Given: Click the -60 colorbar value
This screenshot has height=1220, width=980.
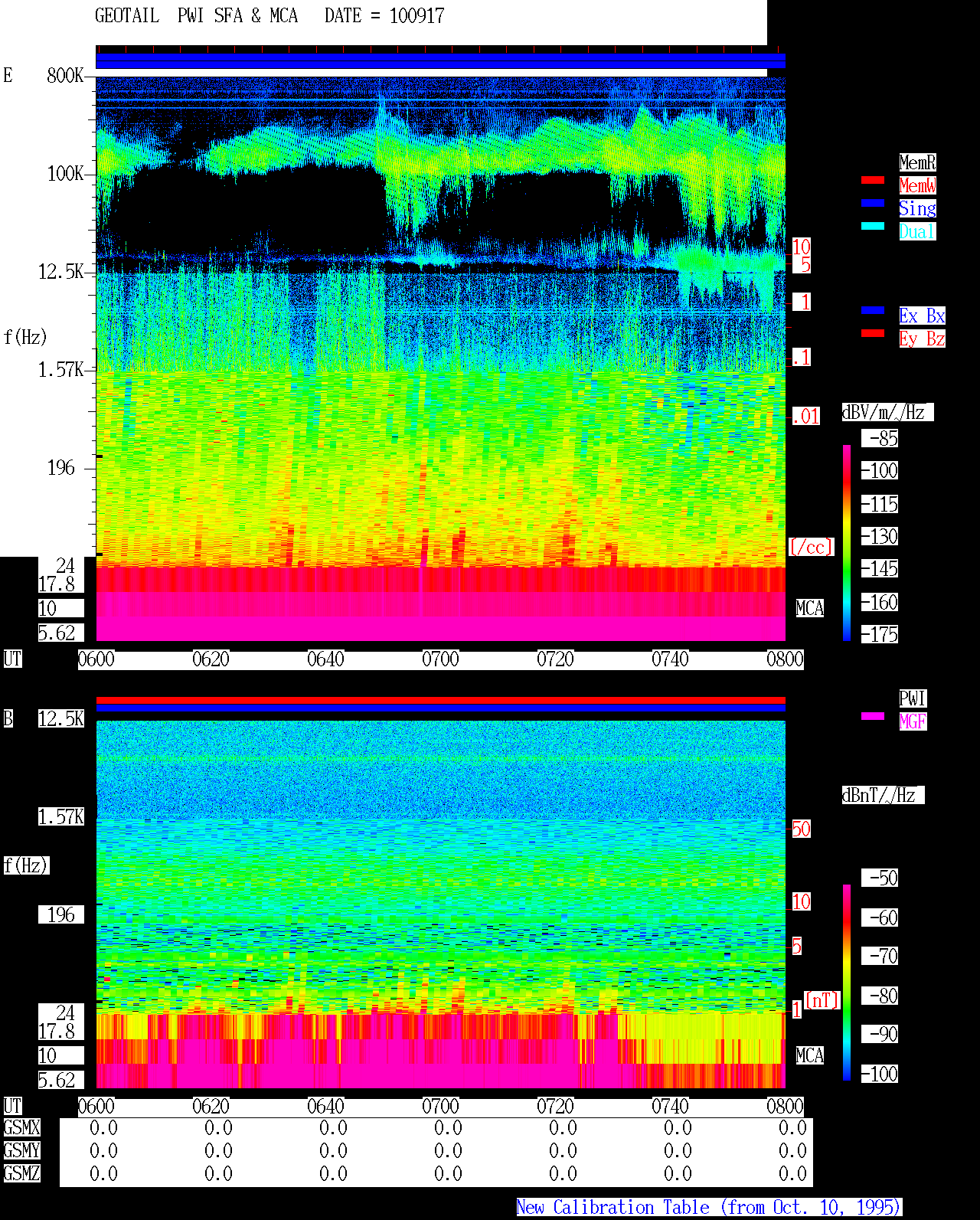Looking at the screenshot, I should (x=880, y=917).
